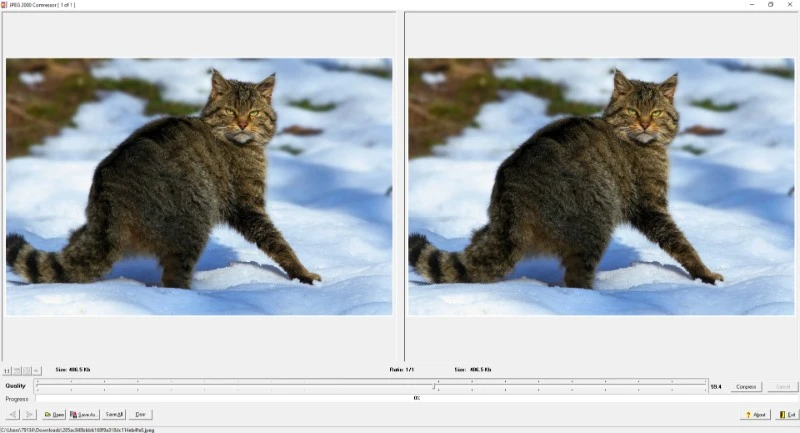Click the Exit button
Viewport: 800px width, 433px height.
(x=786, y=414)
